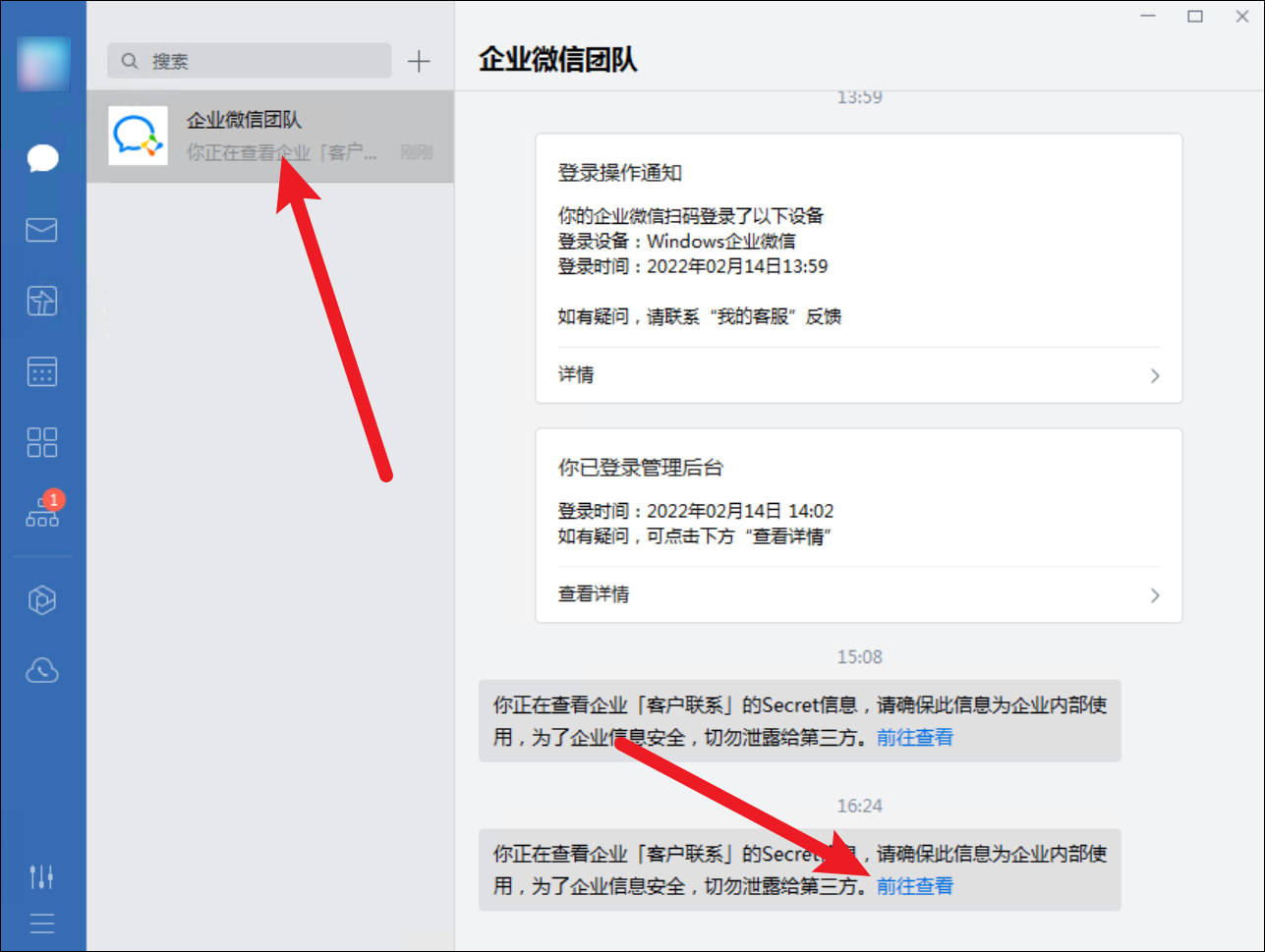
Task: Minimize the window
Action: (x=1148, y=16)
